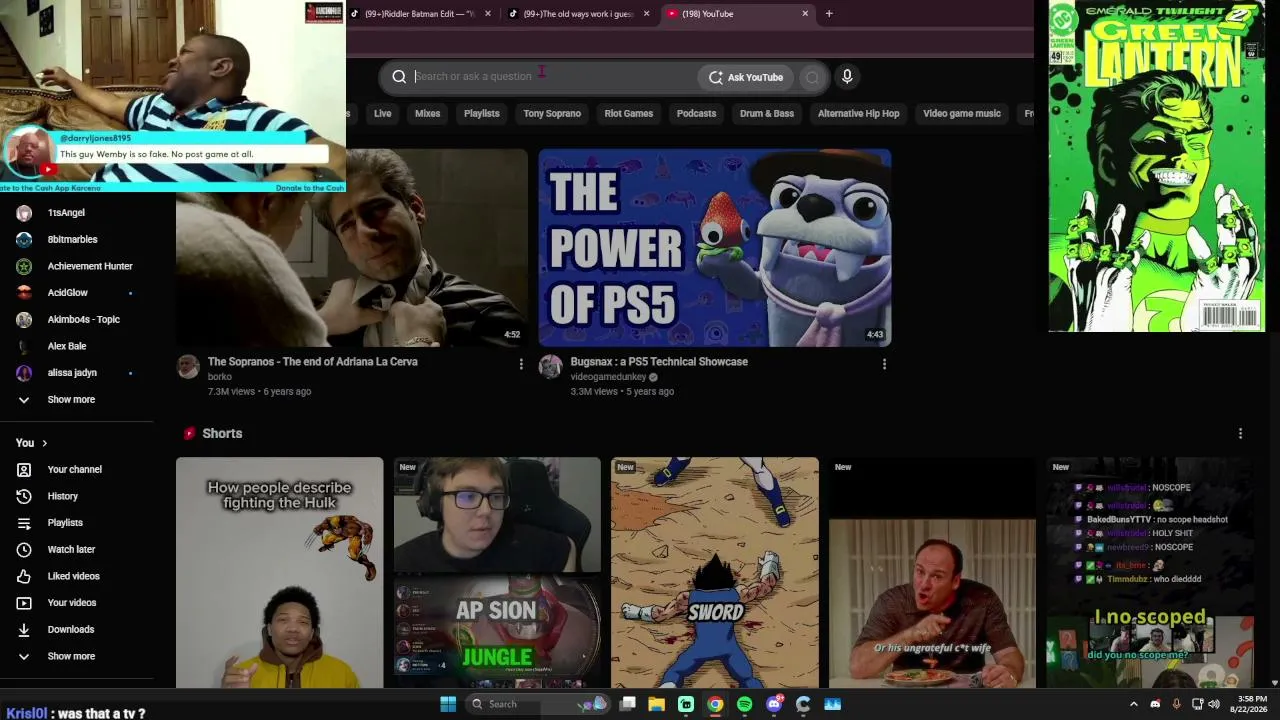Filter by the Alternative Hip Hop chip
Image resolution: width=1280 pixels, height=720 pixels.
click(859, 114)
